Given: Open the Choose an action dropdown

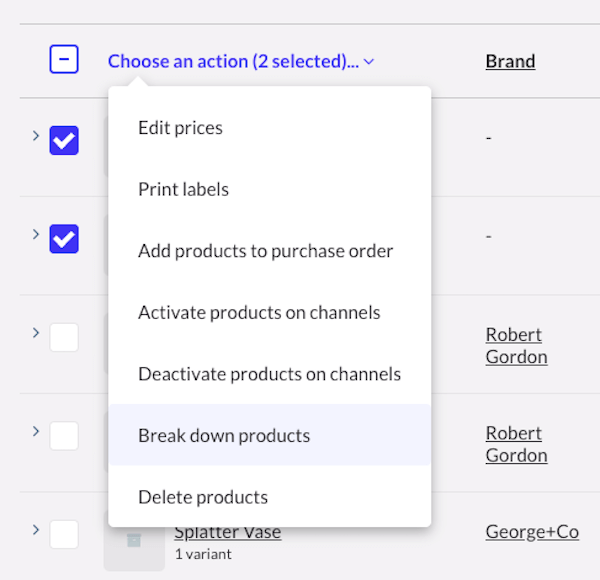Looking at the screenshot, I should 241,61.
